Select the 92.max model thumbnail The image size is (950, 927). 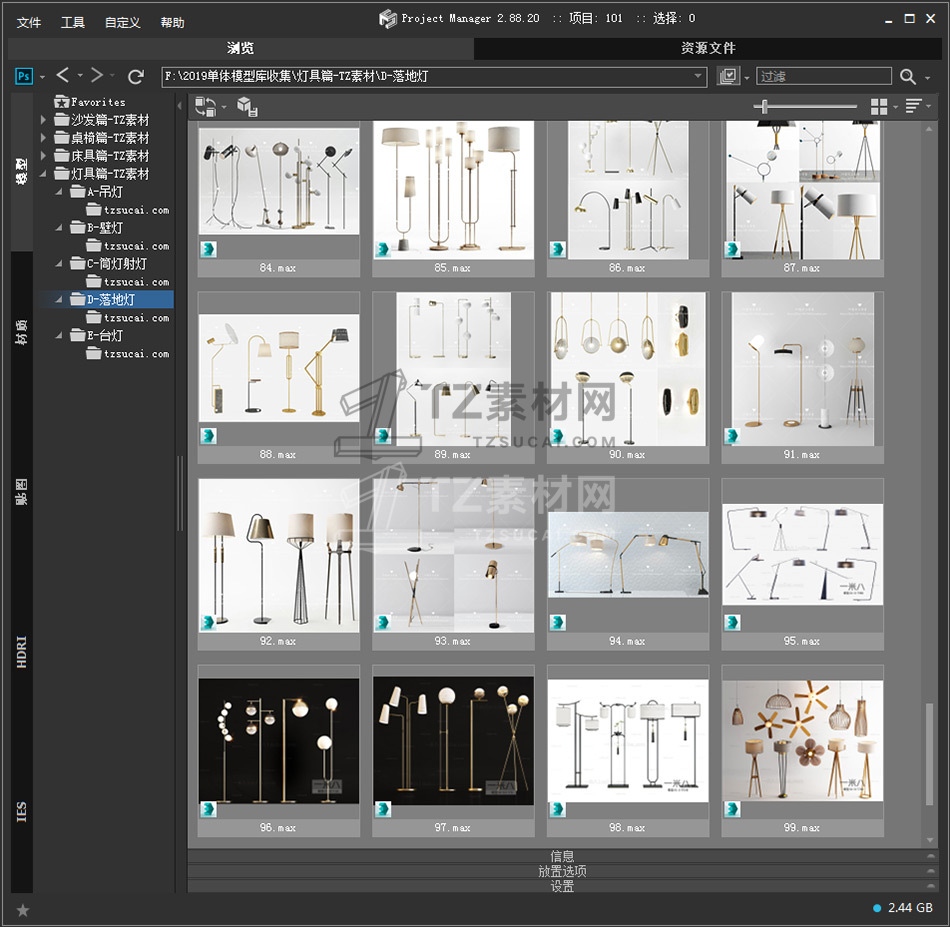click(x=278, y=555)
